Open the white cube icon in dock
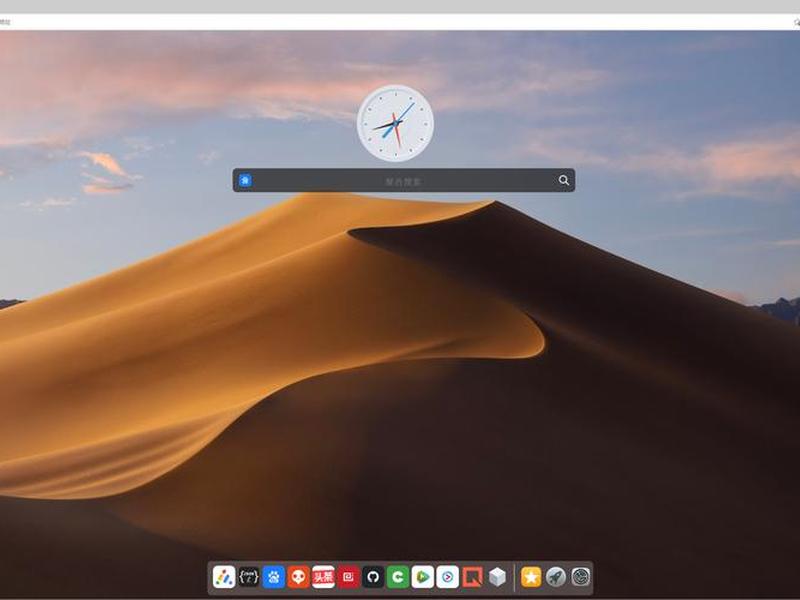 [x=497, y=577]
